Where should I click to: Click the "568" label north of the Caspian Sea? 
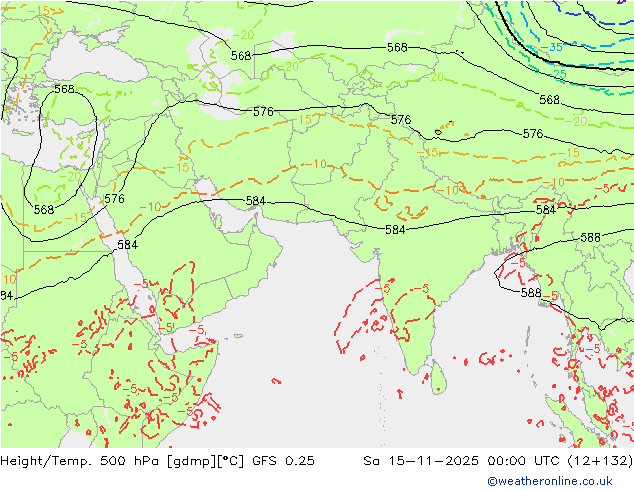(x=241, y=55)
